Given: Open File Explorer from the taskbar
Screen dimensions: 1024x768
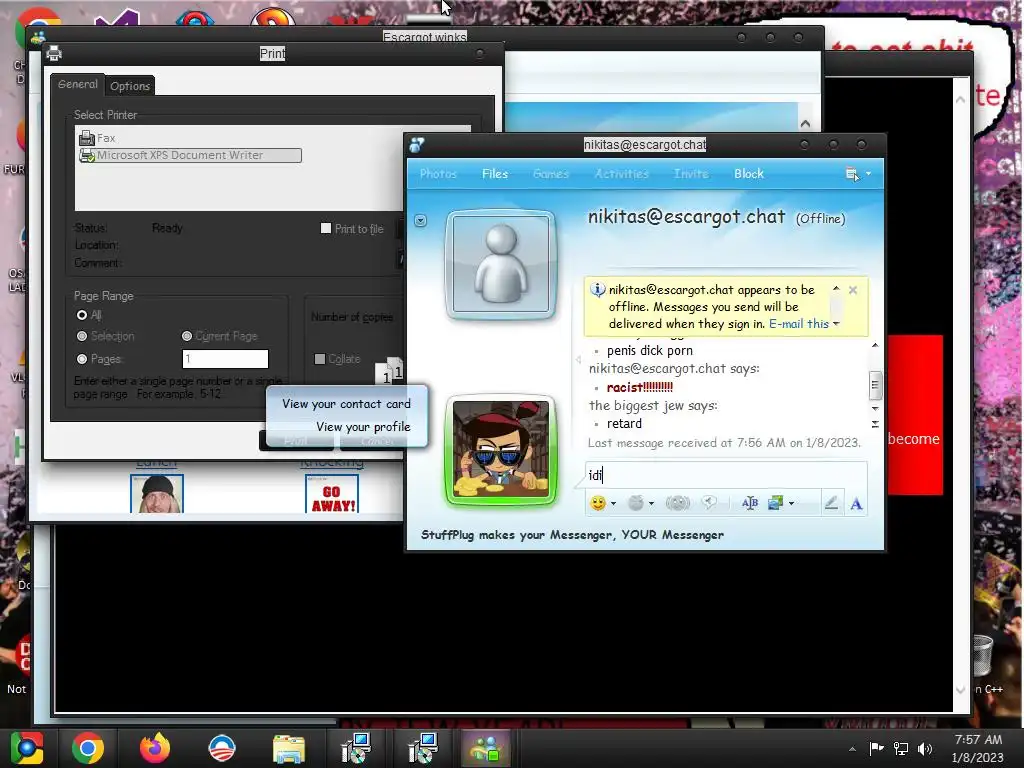Looking at the screenshot, I should [289, 749].
